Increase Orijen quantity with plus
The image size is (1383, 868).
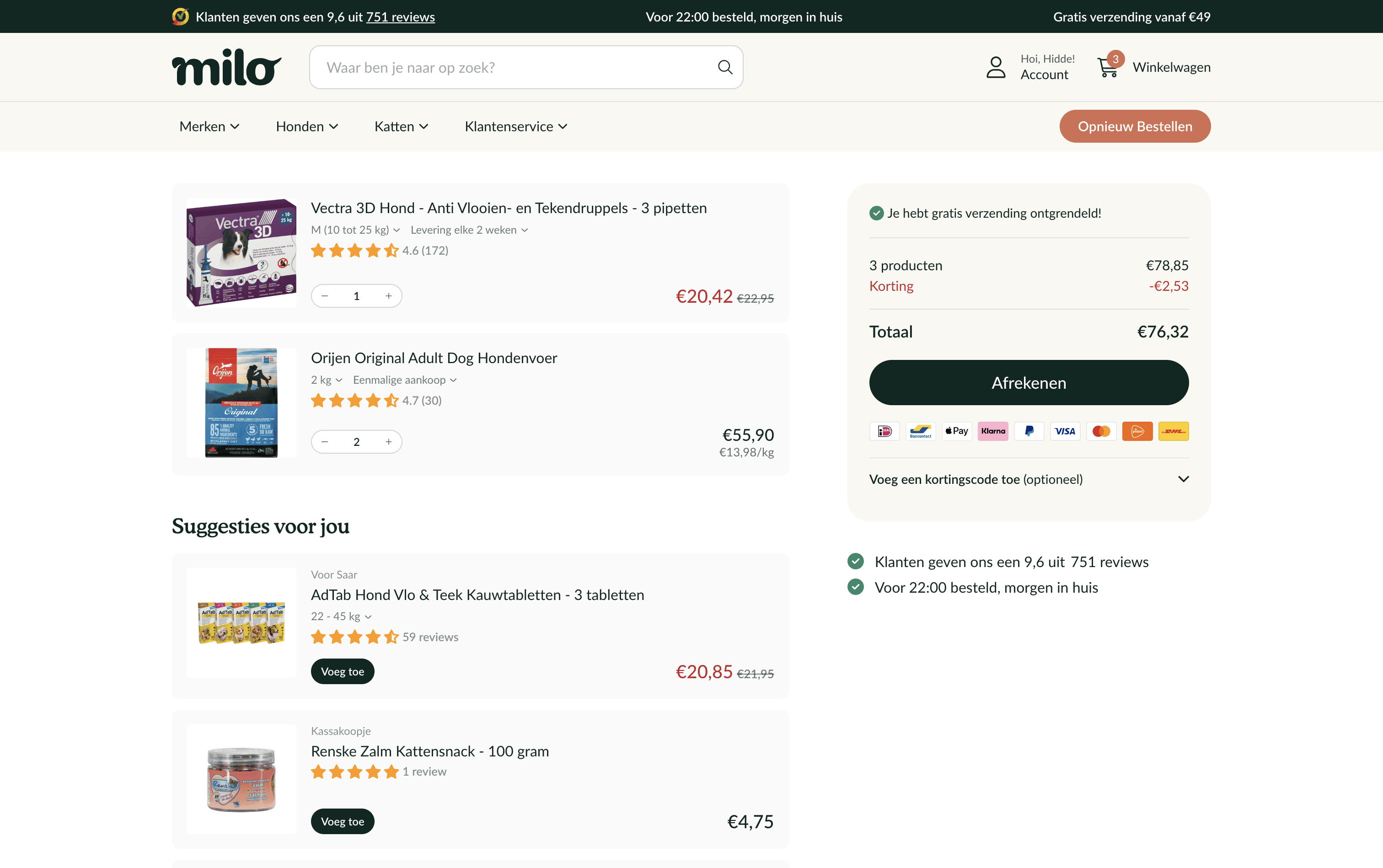pos(389,441)
